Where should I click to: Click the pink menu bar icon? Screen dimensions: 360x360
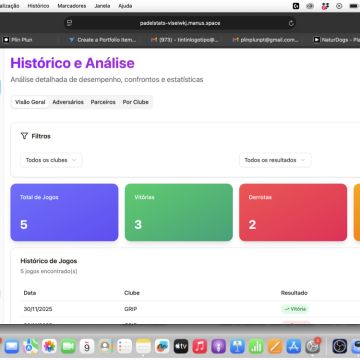(x=325, y=6)
